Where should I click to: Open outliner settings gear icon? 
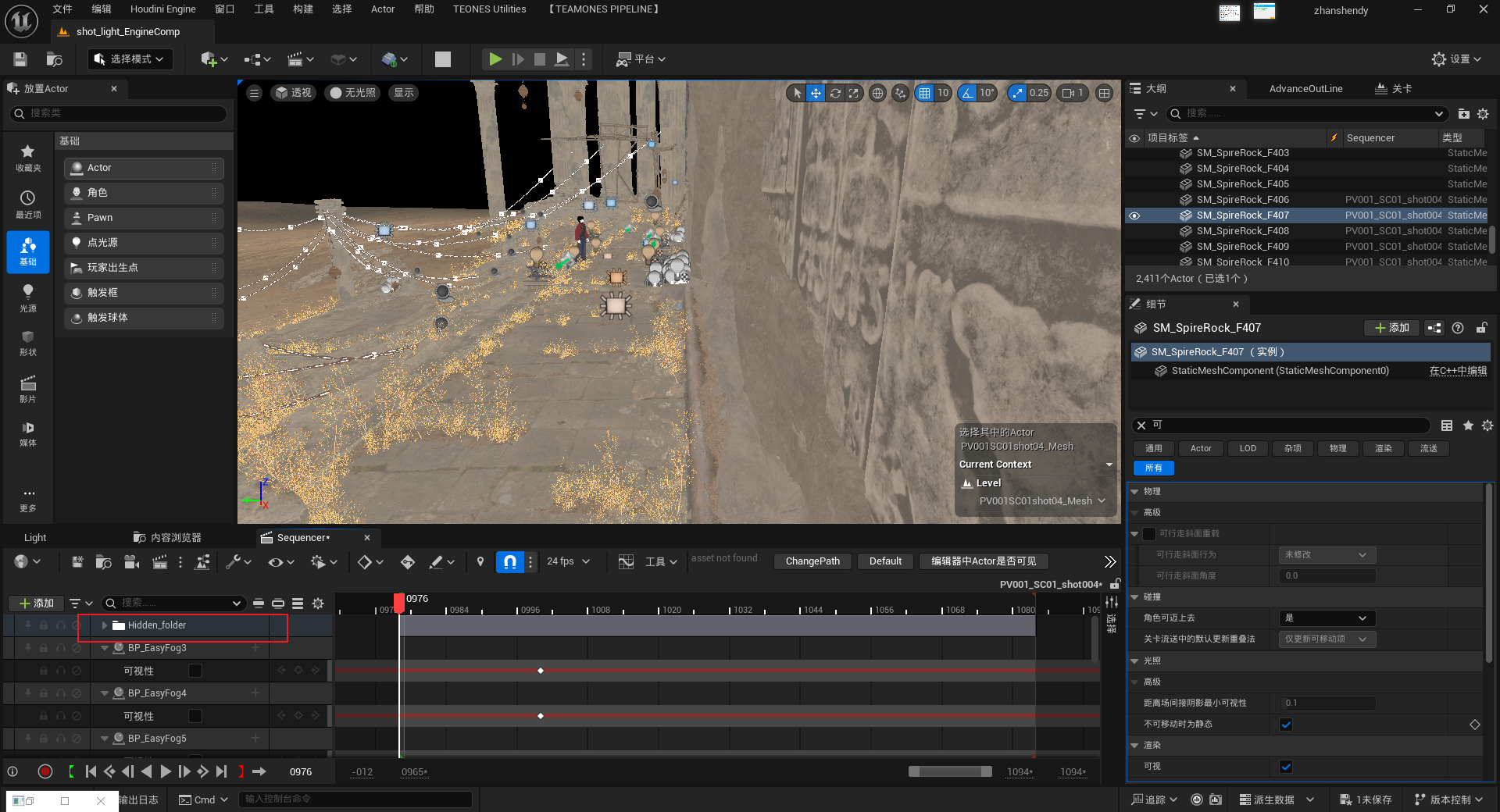tap(1483, 114)
